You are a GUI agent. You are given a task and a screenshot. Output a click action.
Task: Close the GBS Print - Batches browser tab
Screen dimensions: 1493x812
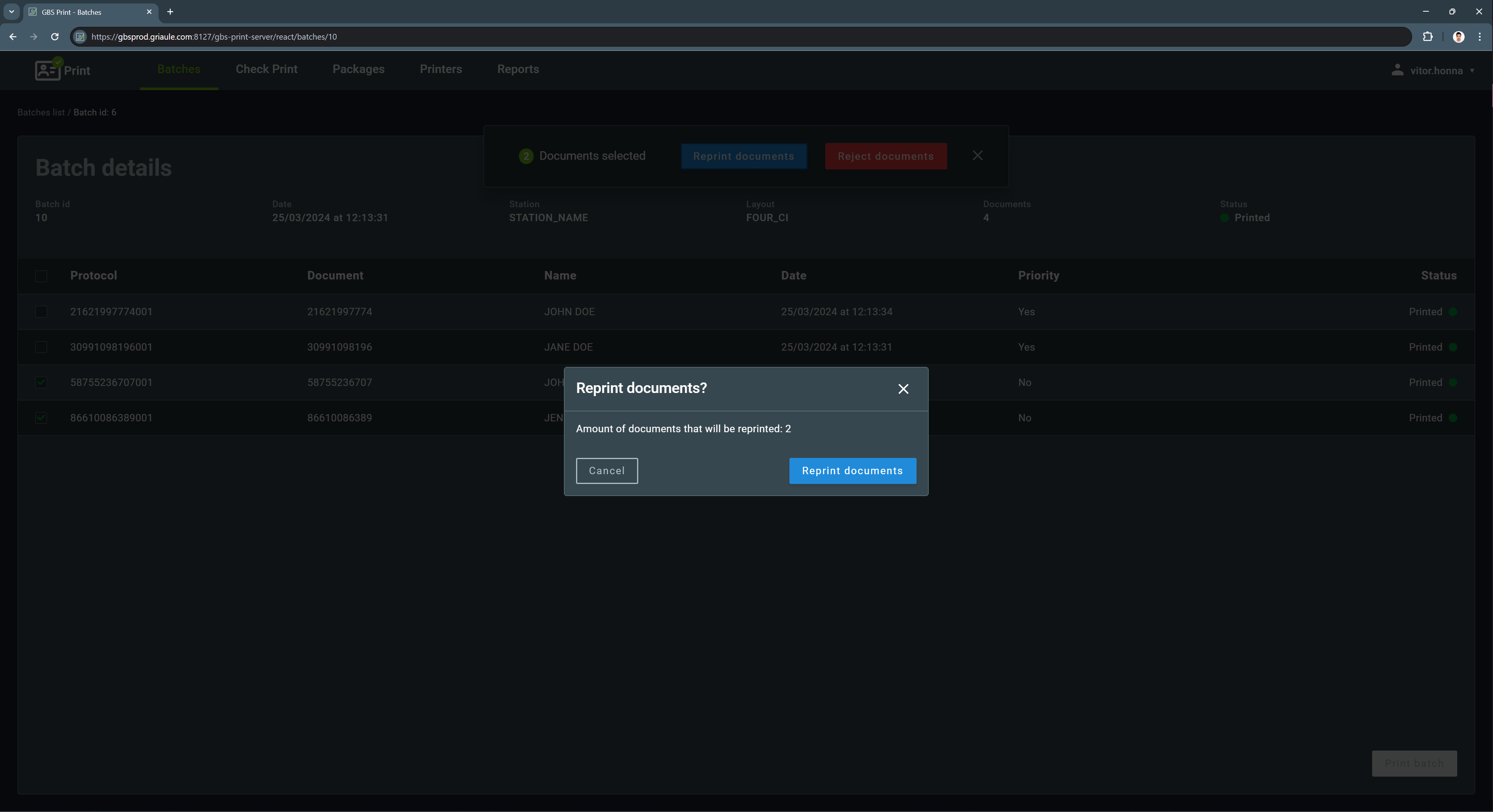[x=149, y=12]
